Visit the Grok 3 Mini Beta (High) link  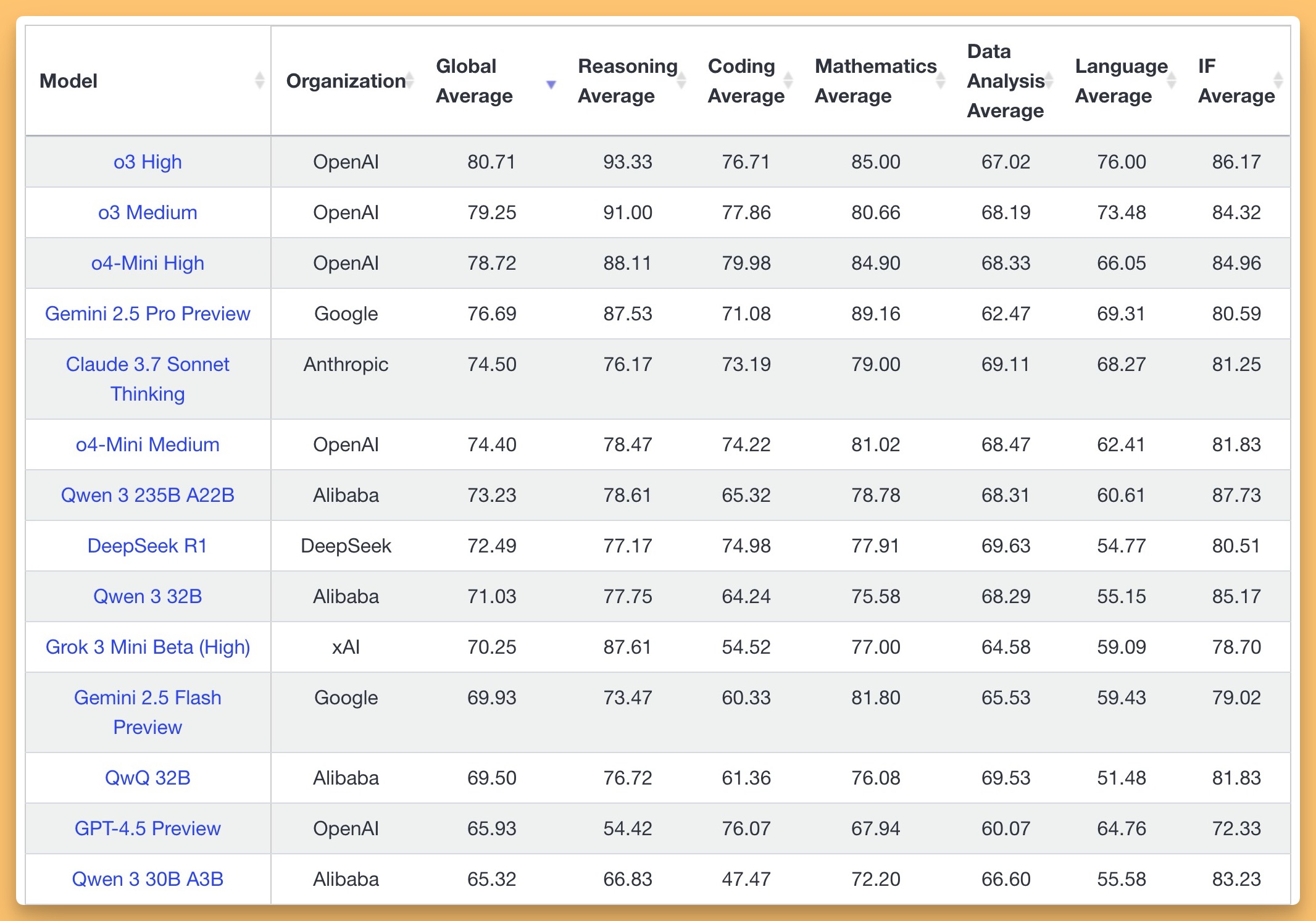click(148, 647)
